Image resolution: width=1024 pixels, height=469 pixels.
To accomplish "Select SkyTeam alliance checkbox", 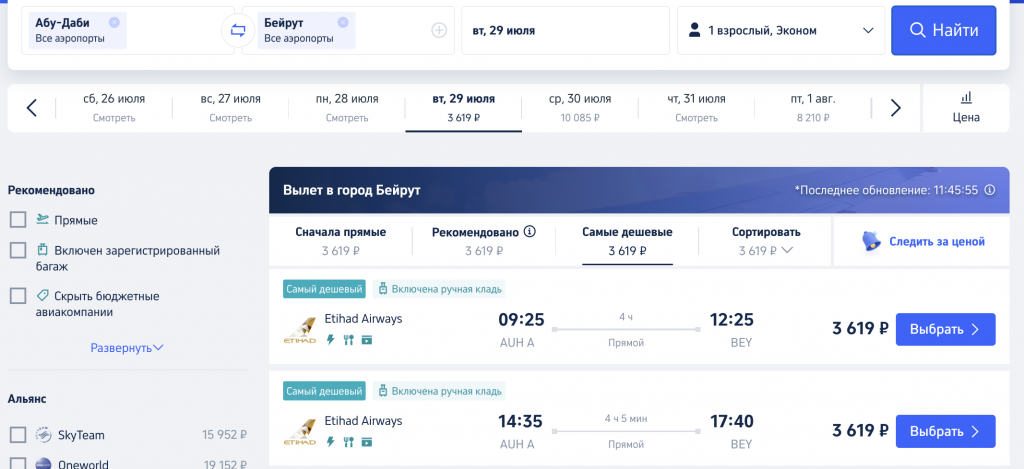I will tap(18, 434).
